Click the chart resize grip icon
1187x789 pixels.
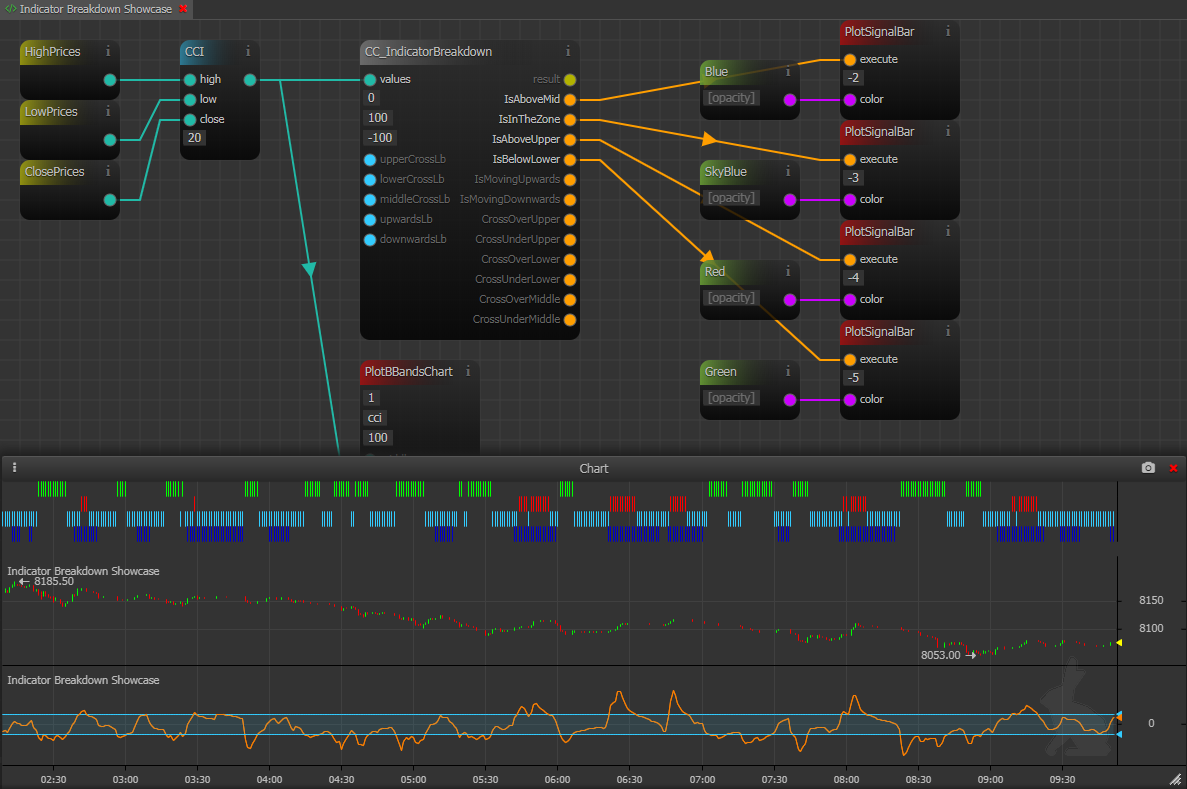(1175, 778)
